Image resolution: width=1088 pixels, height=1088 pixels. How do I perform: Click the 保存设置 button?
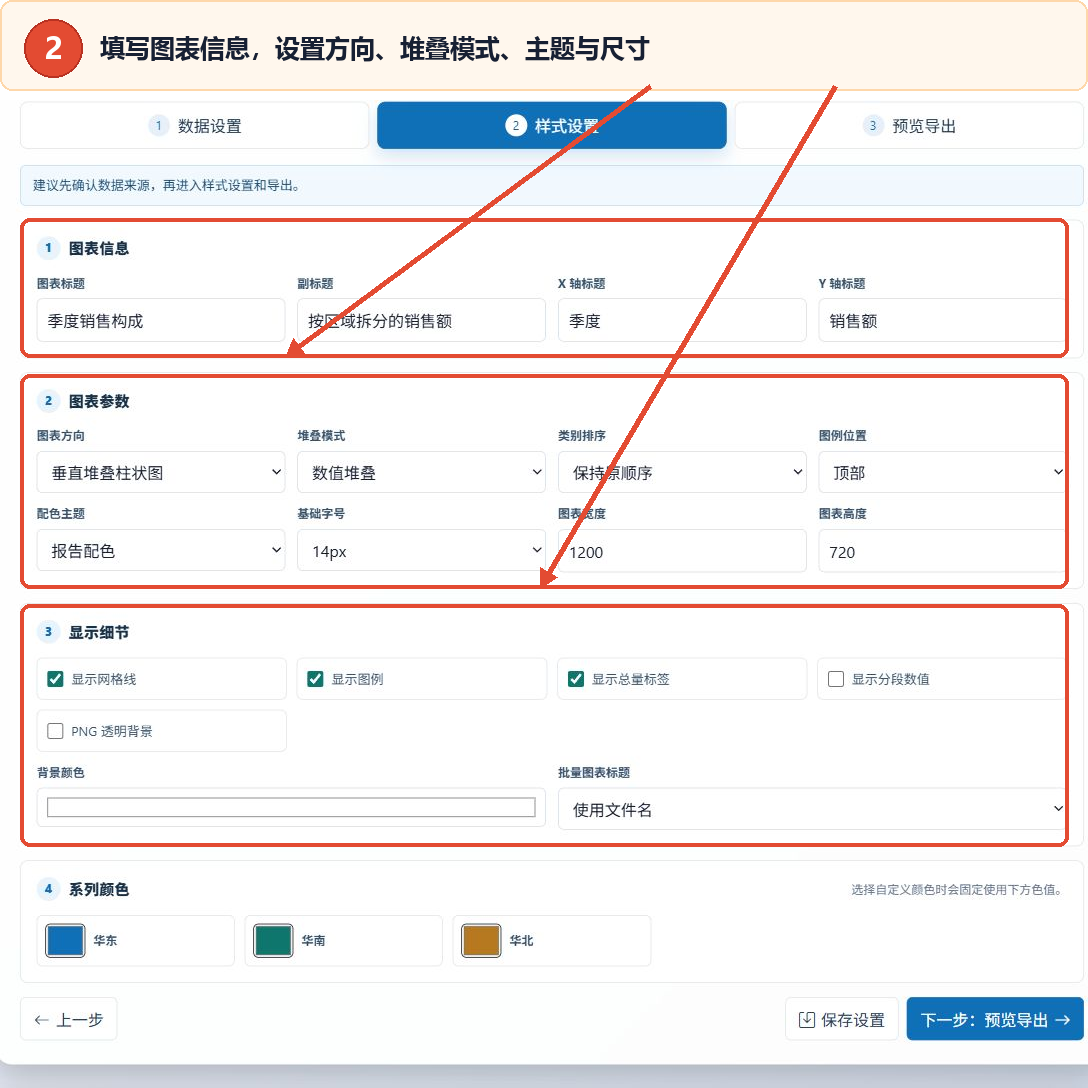point(842,1019)
